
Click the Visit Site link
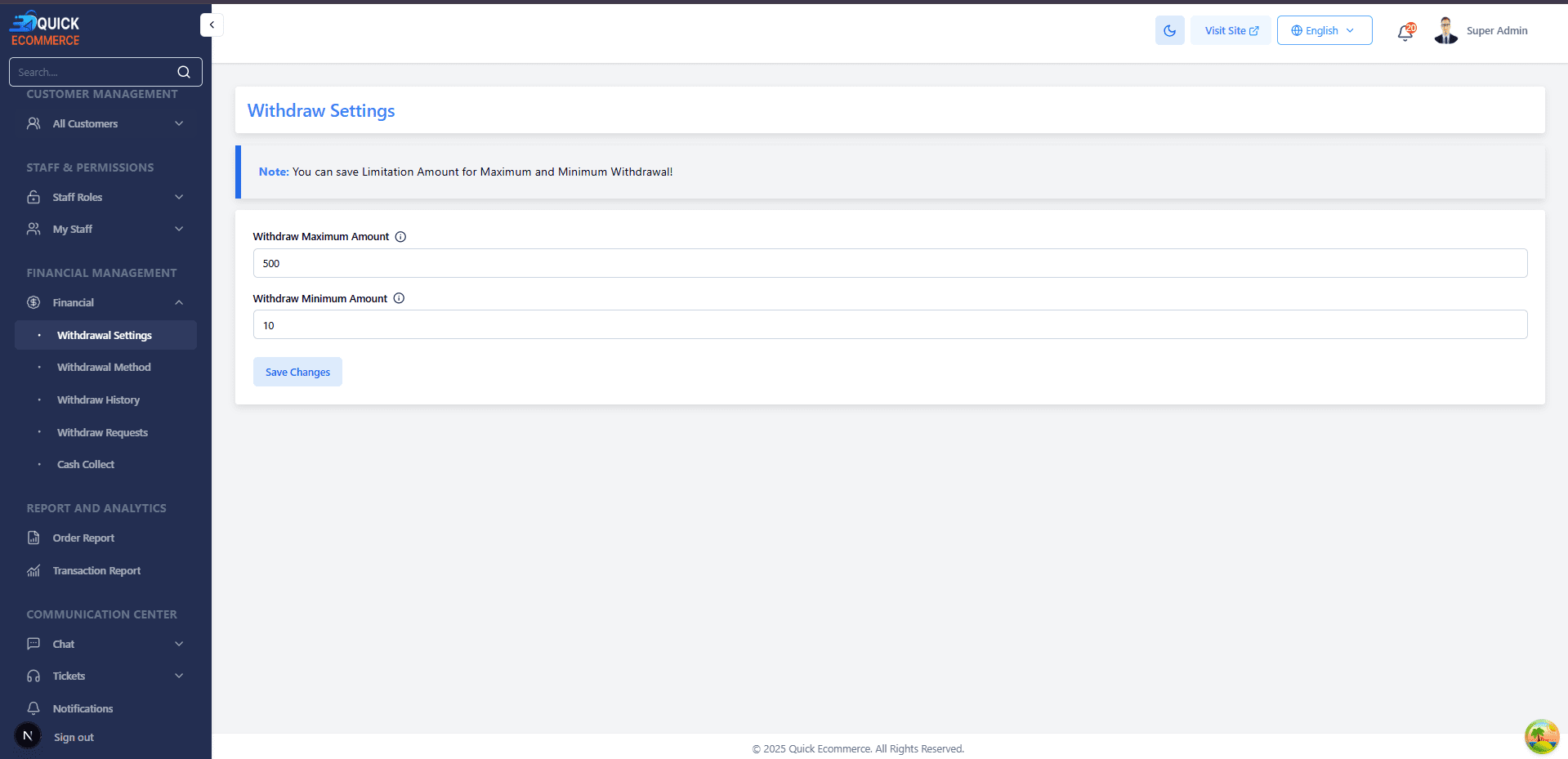1231,30
